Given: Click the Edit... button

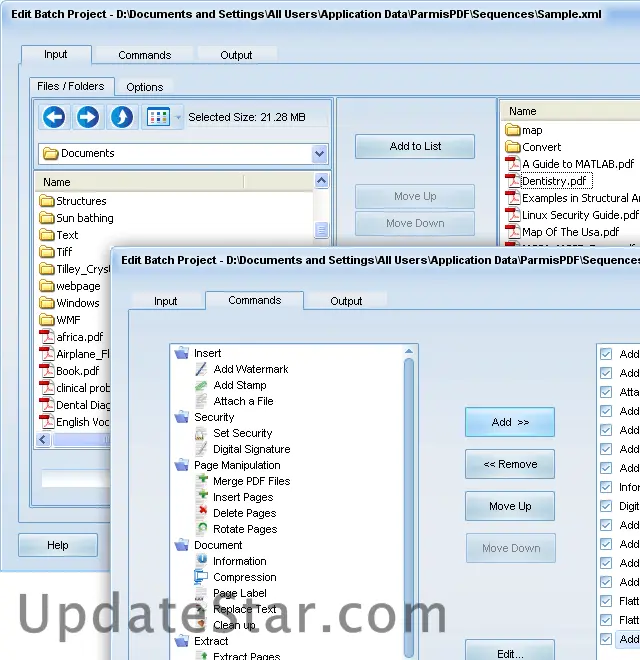Looking at the screenshot, I should 510,652.
